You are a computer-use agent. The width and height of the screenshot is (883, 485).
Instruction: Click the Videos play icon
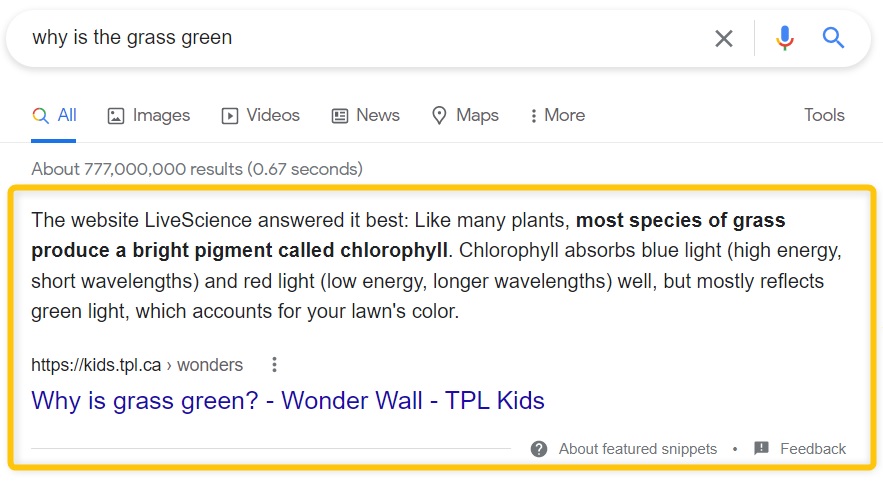pyautogui.click(x=230, y=116)
